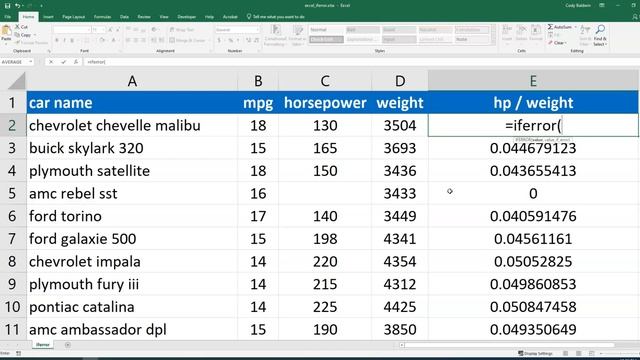Switch to the View tab
The width and height of the screenshot is (640, 360).
164,17
